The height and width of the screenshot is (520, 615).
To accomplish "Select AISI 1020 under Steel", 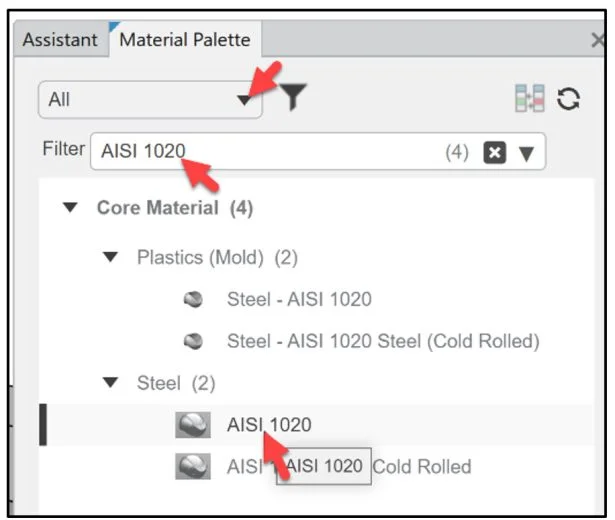I will click(x=268, y=425).
